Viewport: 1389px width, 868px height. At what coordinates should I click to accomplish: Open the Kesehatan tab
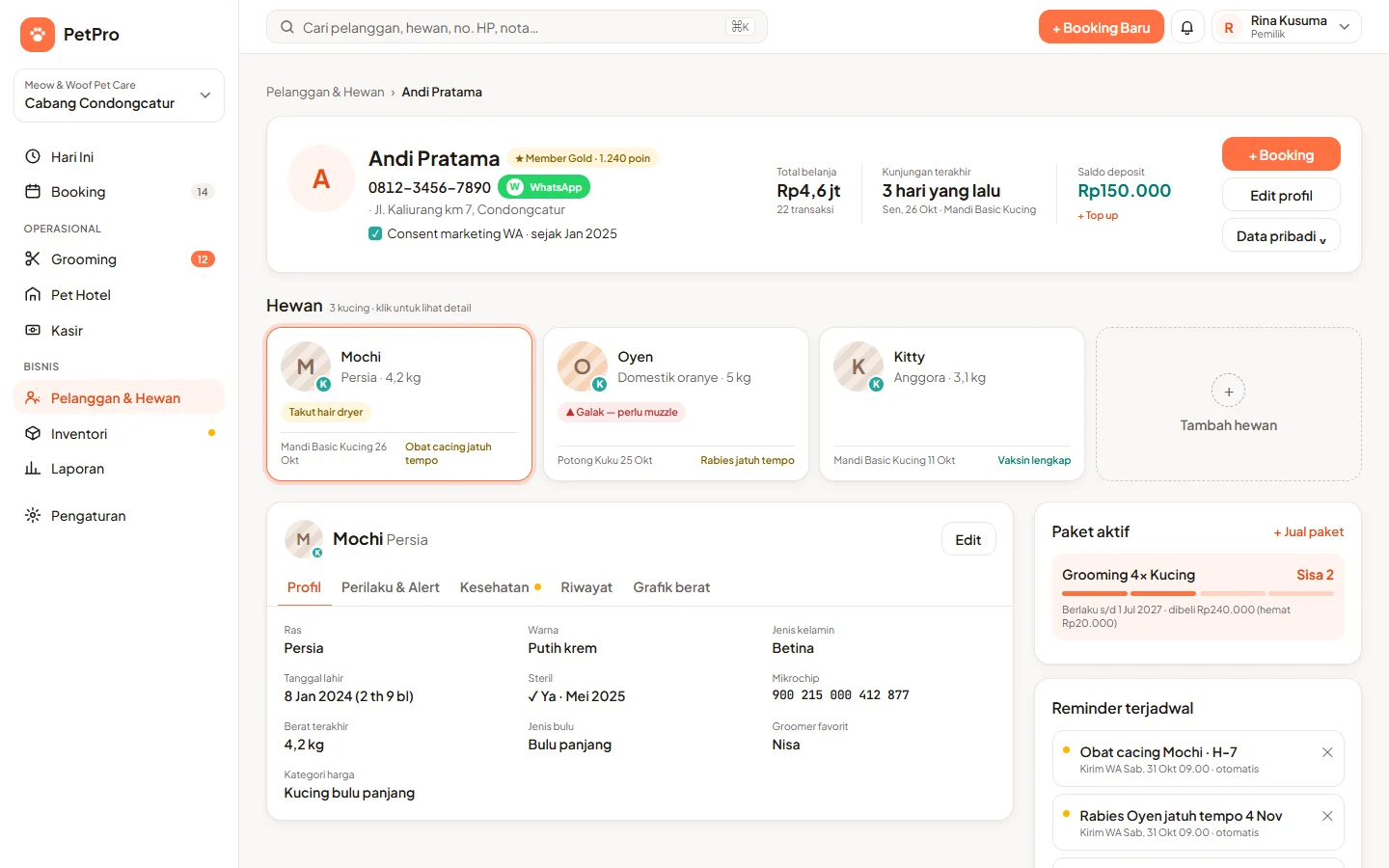(500, 587)
